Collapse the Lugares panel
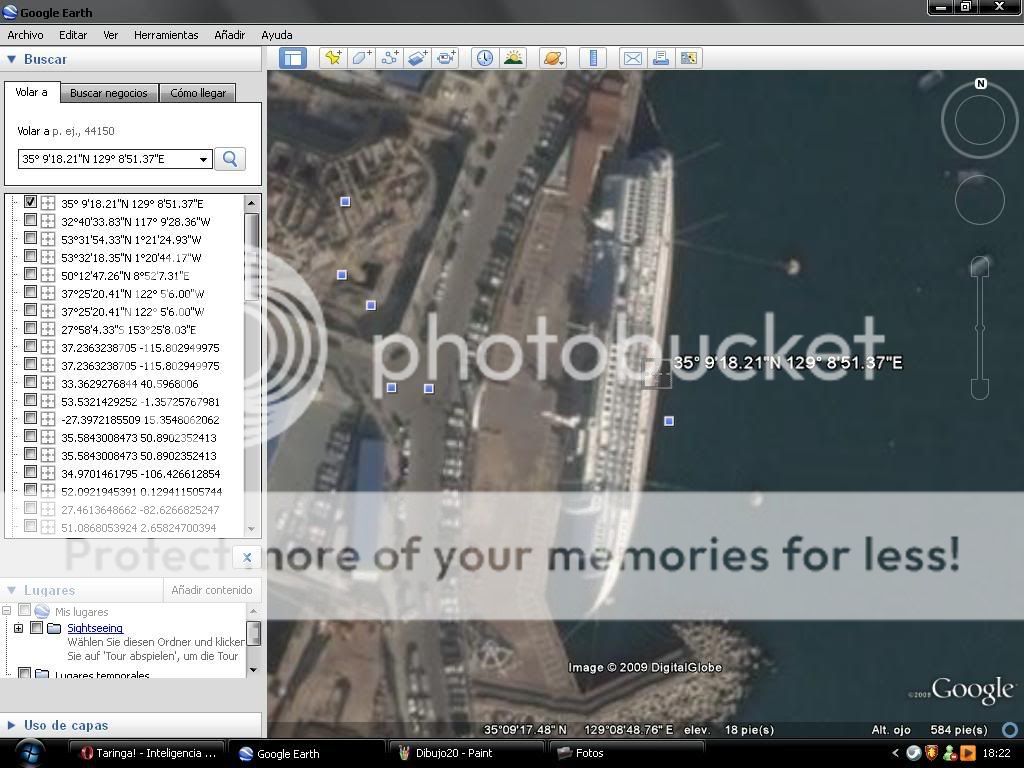The width and height of the screenshot is (1024, 768). [11, 590]
